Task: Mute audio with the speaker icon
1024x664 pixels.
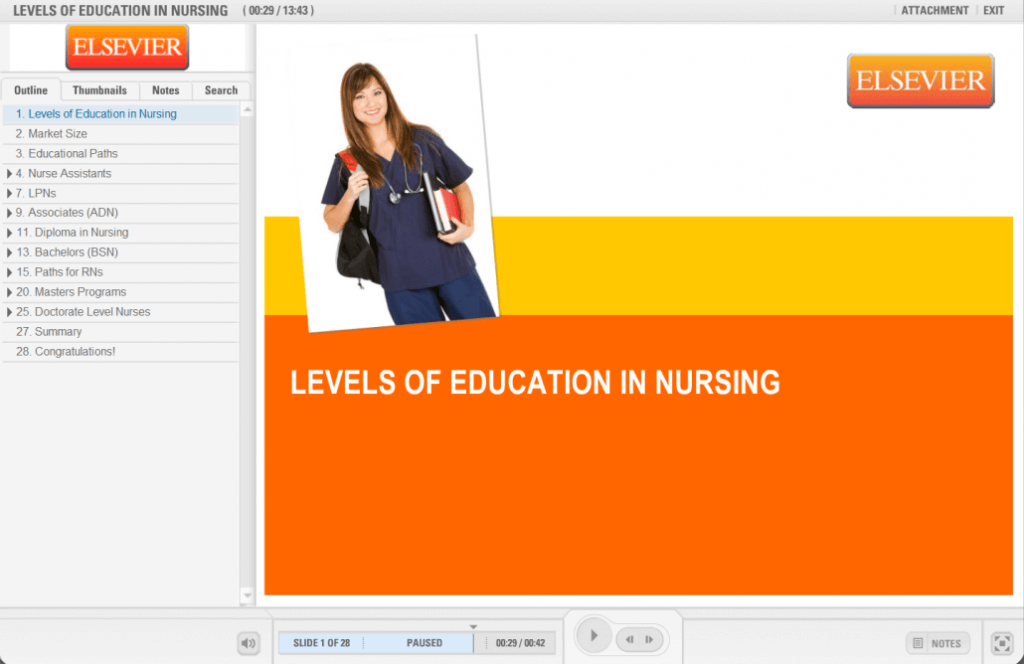Action: click(x=248, y=643)
